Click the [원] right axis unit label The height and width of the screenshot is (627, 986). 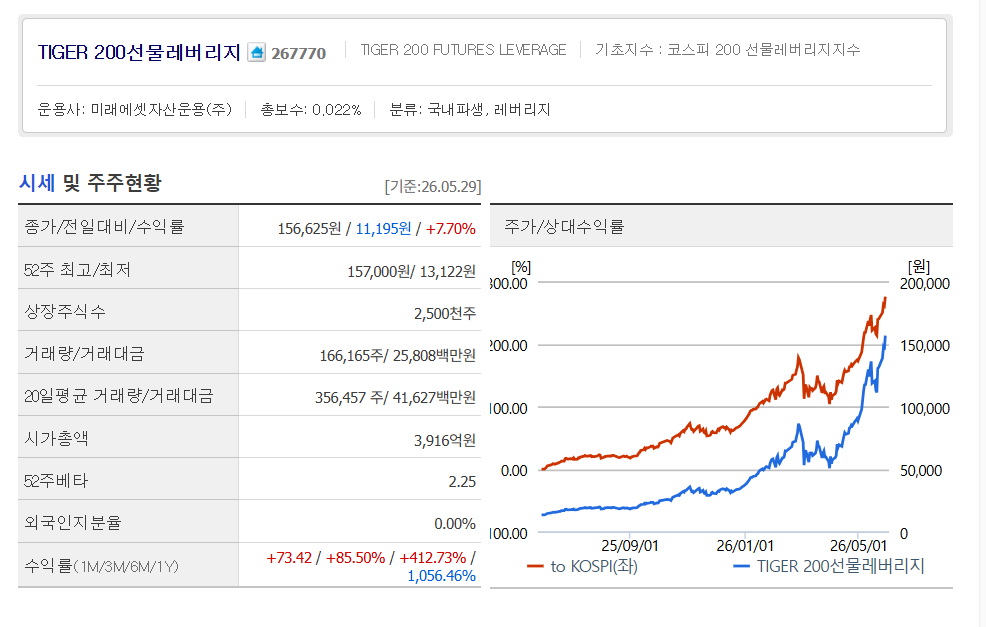tap(918, 267)
